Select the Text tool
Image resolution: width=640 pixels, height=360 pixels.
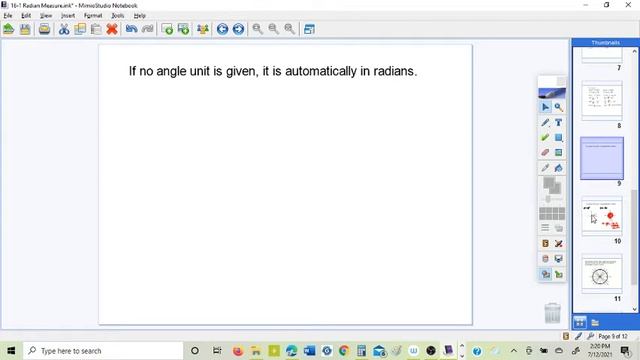[558, 122]
